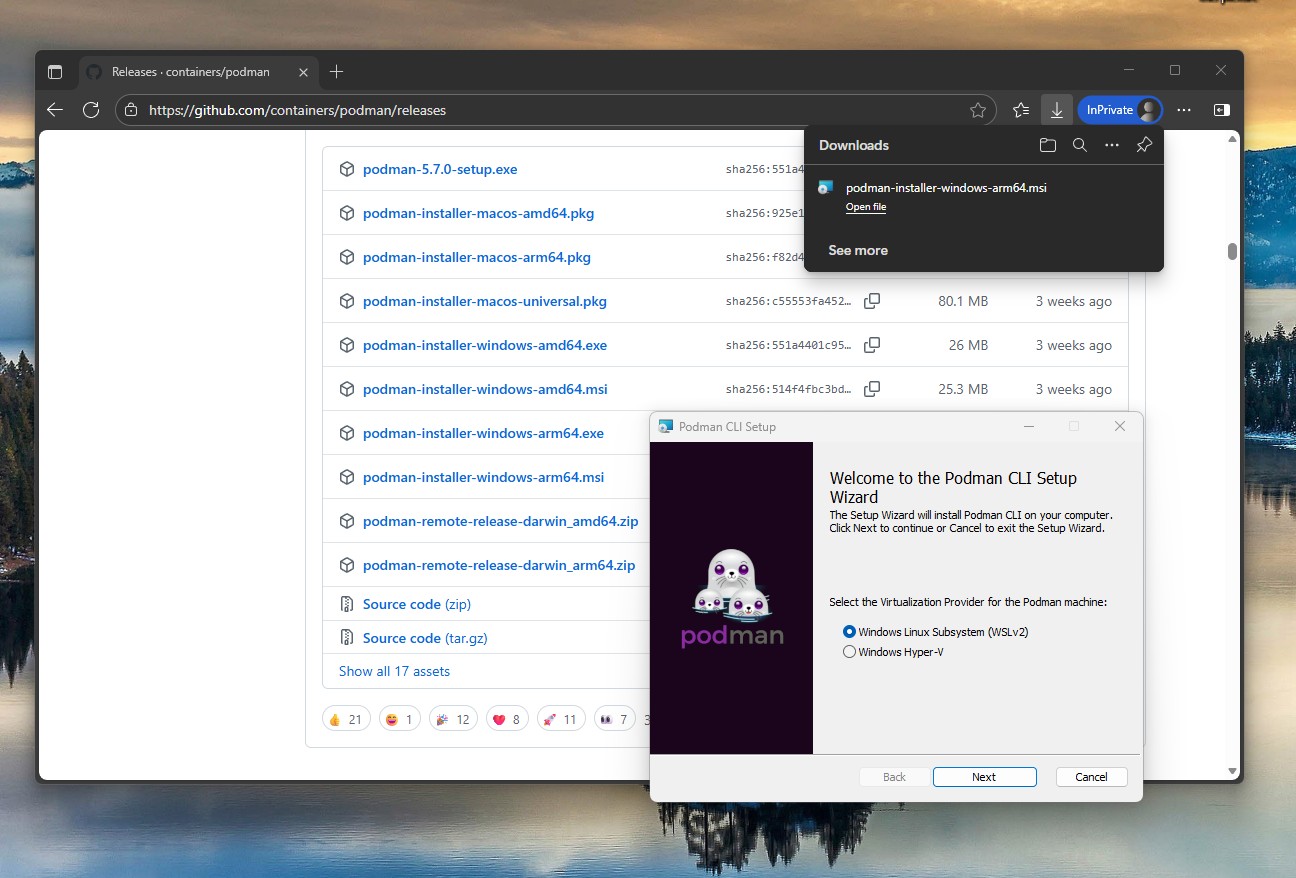Cancel the Podman CLI Setup wizard

[x=1091, y=777]
